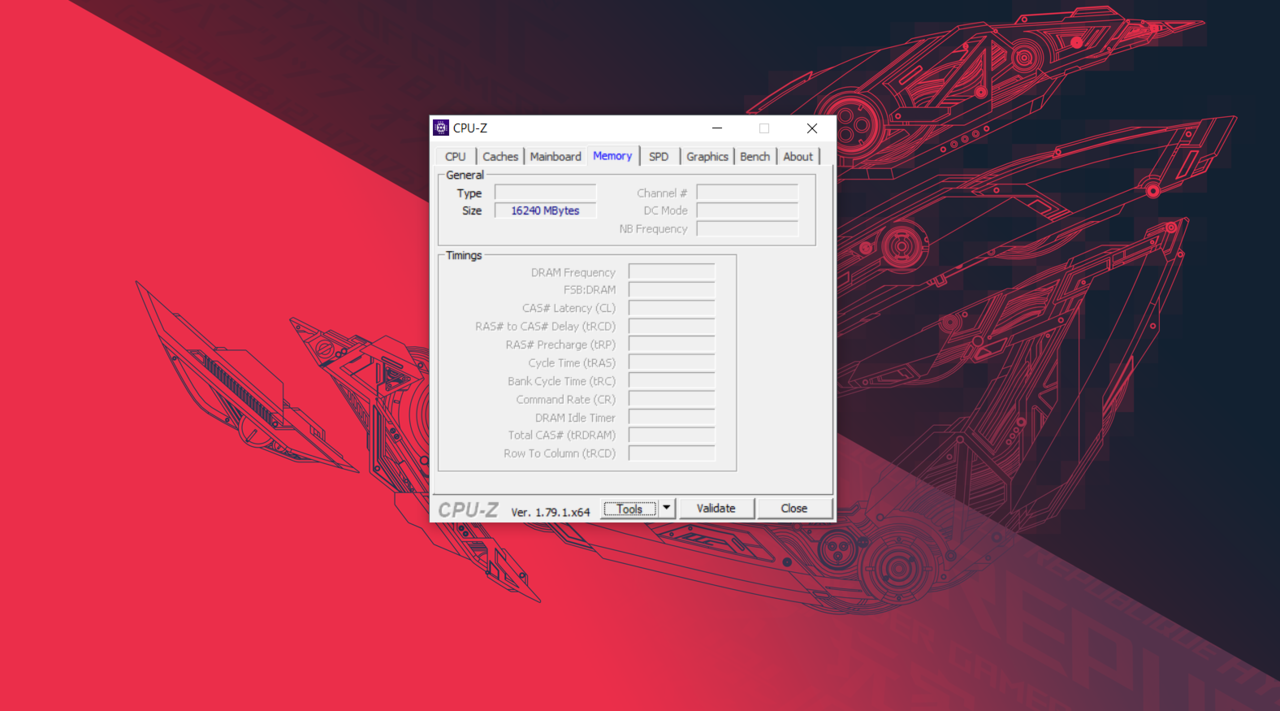Open the Caches tab

click(500, 157)
